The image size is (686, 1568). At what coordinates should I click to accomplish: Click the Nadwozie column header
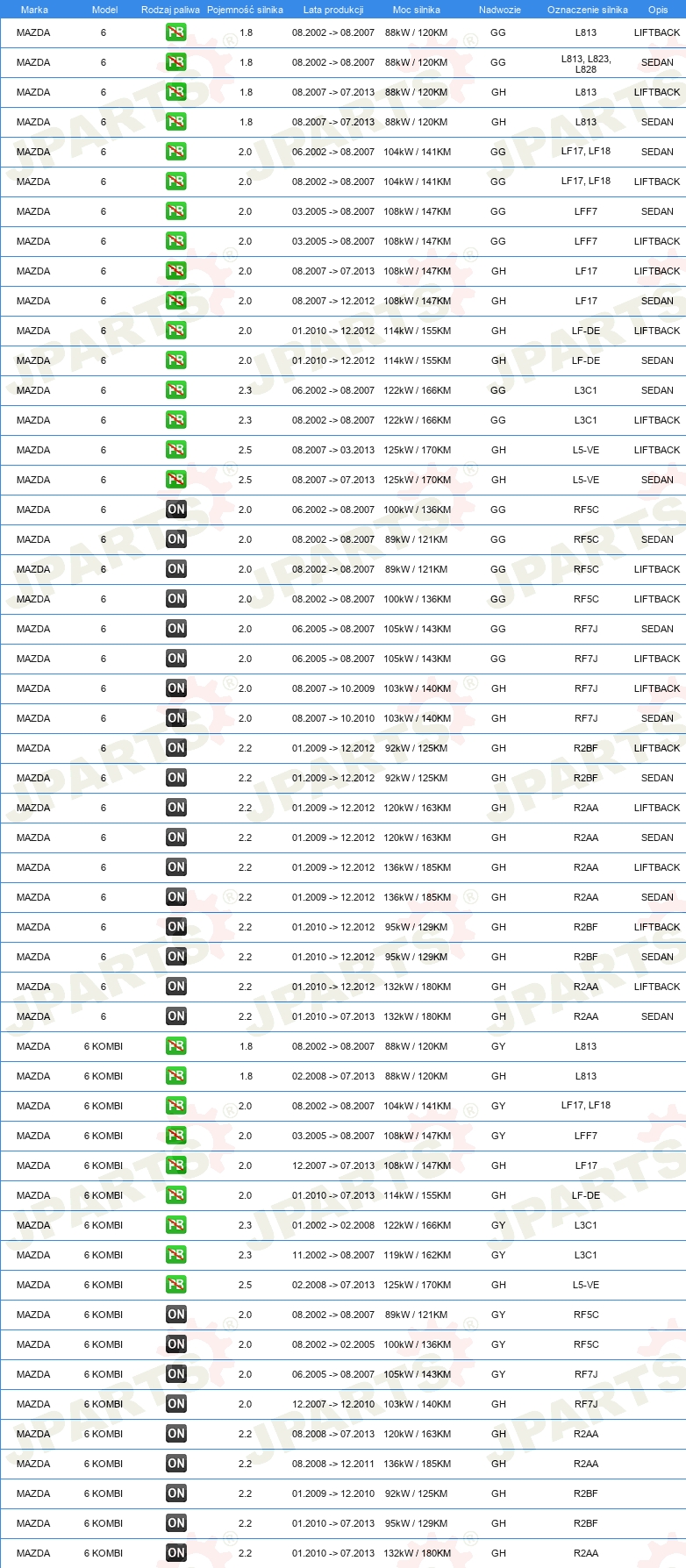tap(499, 10)
